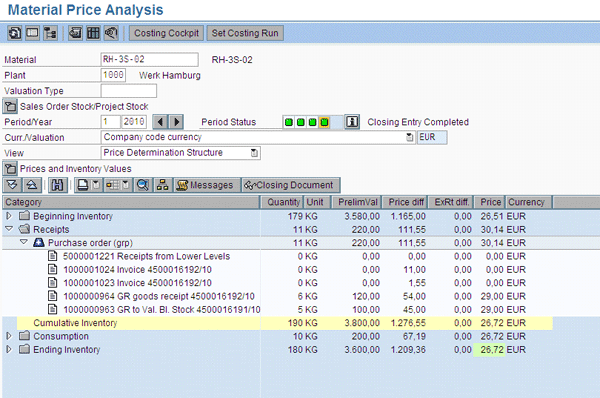The height and width of the screenshot is (398, 600).
Task: Click the eye-like display icon in top toolbar
Action: pos(111,33)
